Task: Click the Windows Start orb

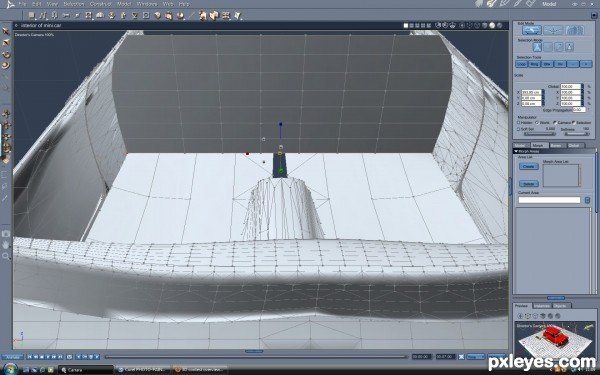Action: [10, 369]
